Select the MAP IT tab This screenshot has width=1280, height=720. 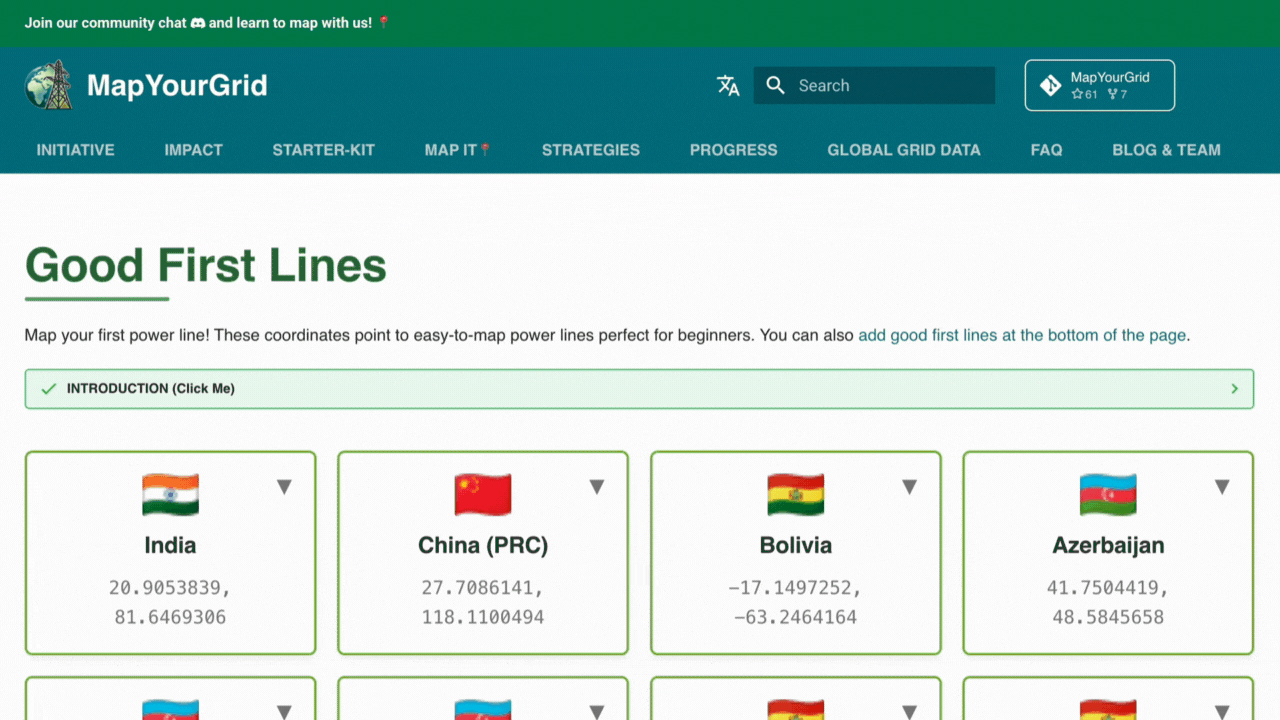[x=458, y=150]
